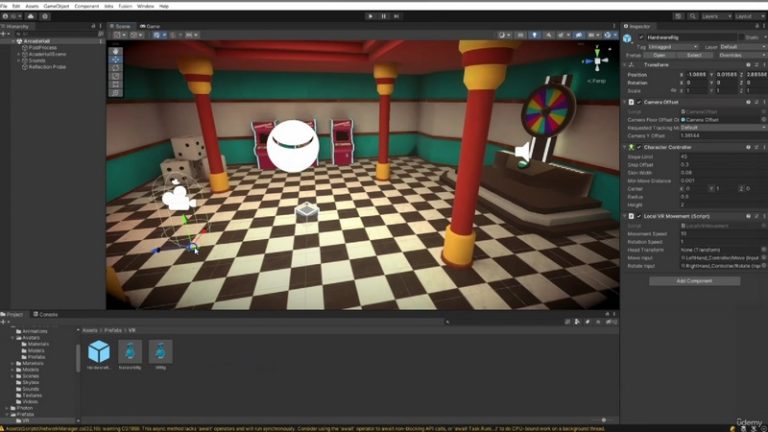
Task: Open scene camera settings icon
Action: click(592, 35)
